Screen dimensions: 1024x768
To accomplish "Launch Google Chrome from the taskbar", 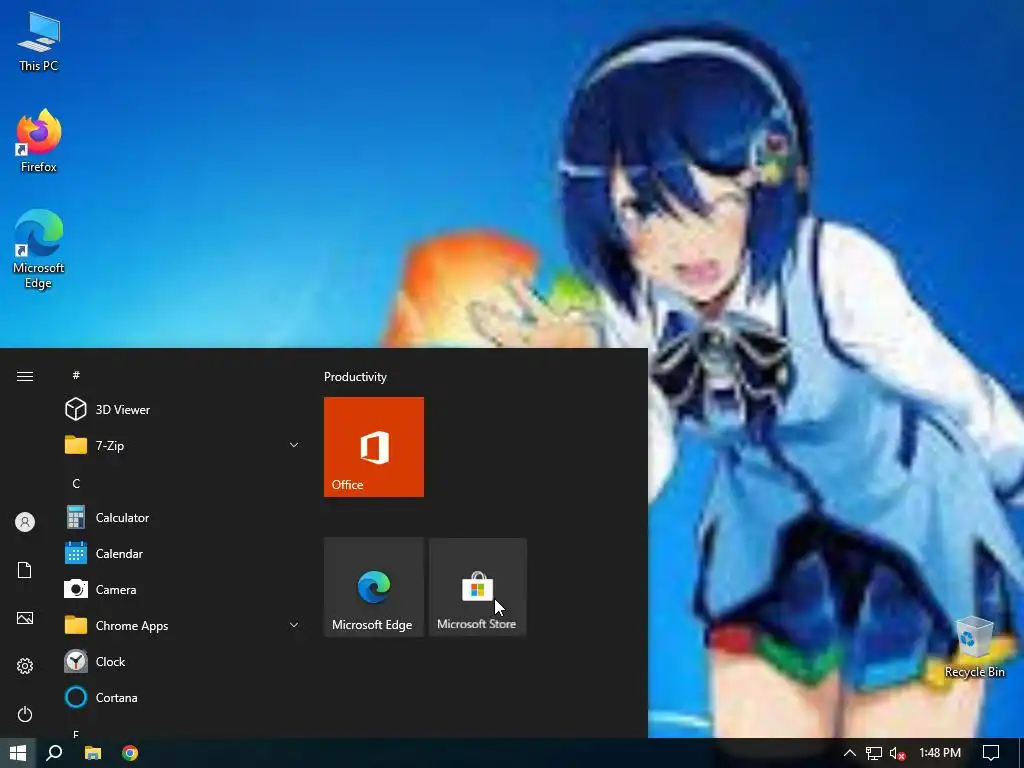I will [130, 753].
